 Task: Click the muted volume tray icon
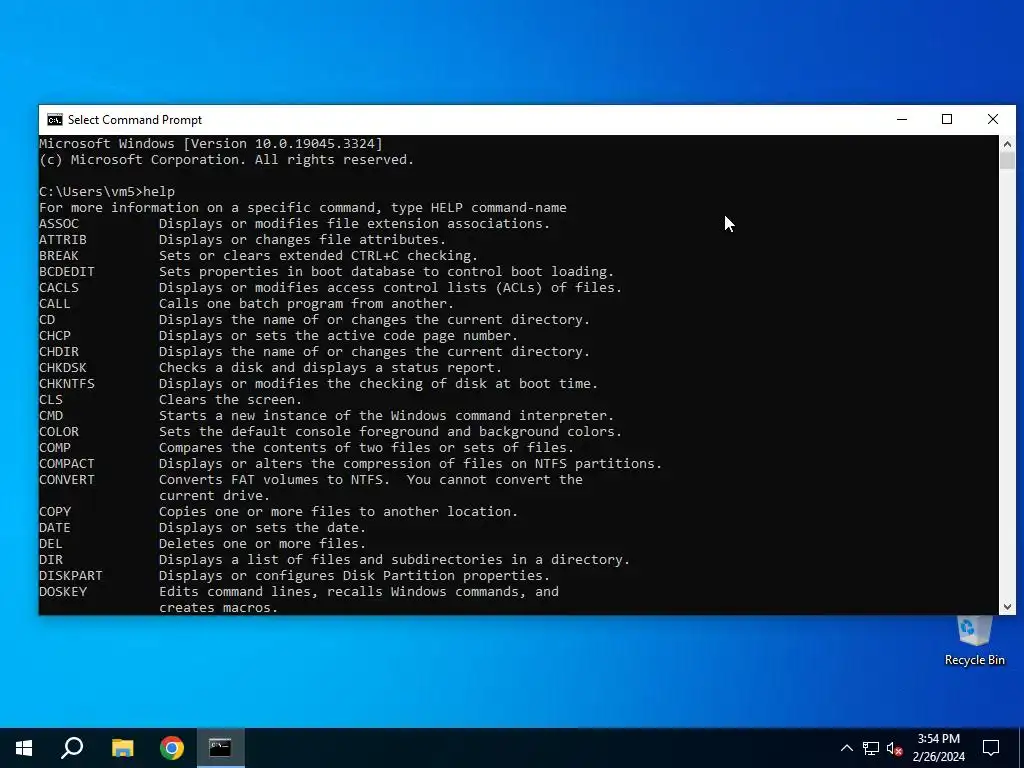[895, 748]
